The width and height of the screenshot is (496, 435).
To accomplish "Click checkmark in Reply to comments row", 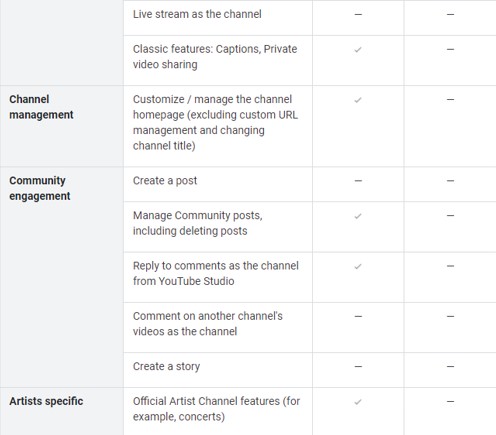I will (358, 267).
